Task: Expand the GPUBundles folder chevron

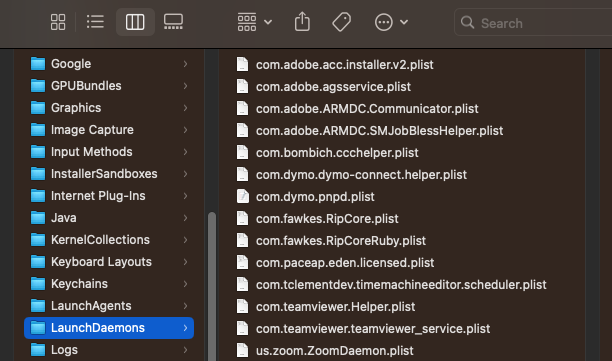Action: [x=185, y=85]
